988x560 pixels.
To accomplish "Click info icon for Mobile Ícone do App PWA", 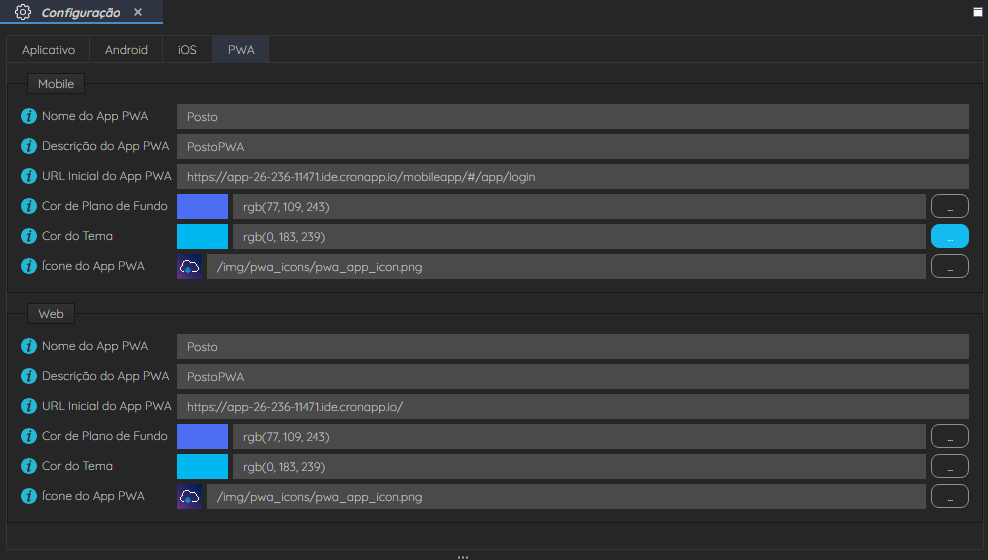I will coord(29,266).
